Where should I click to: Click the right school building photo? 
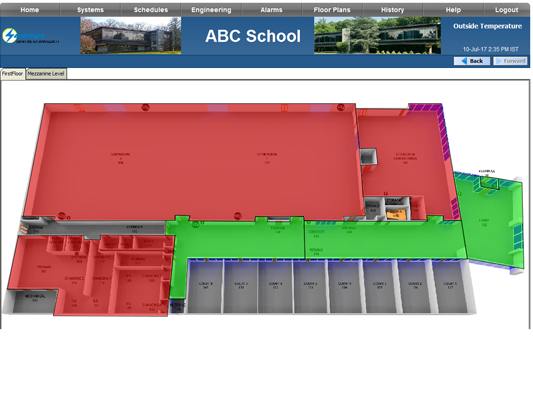pos(377,36)
